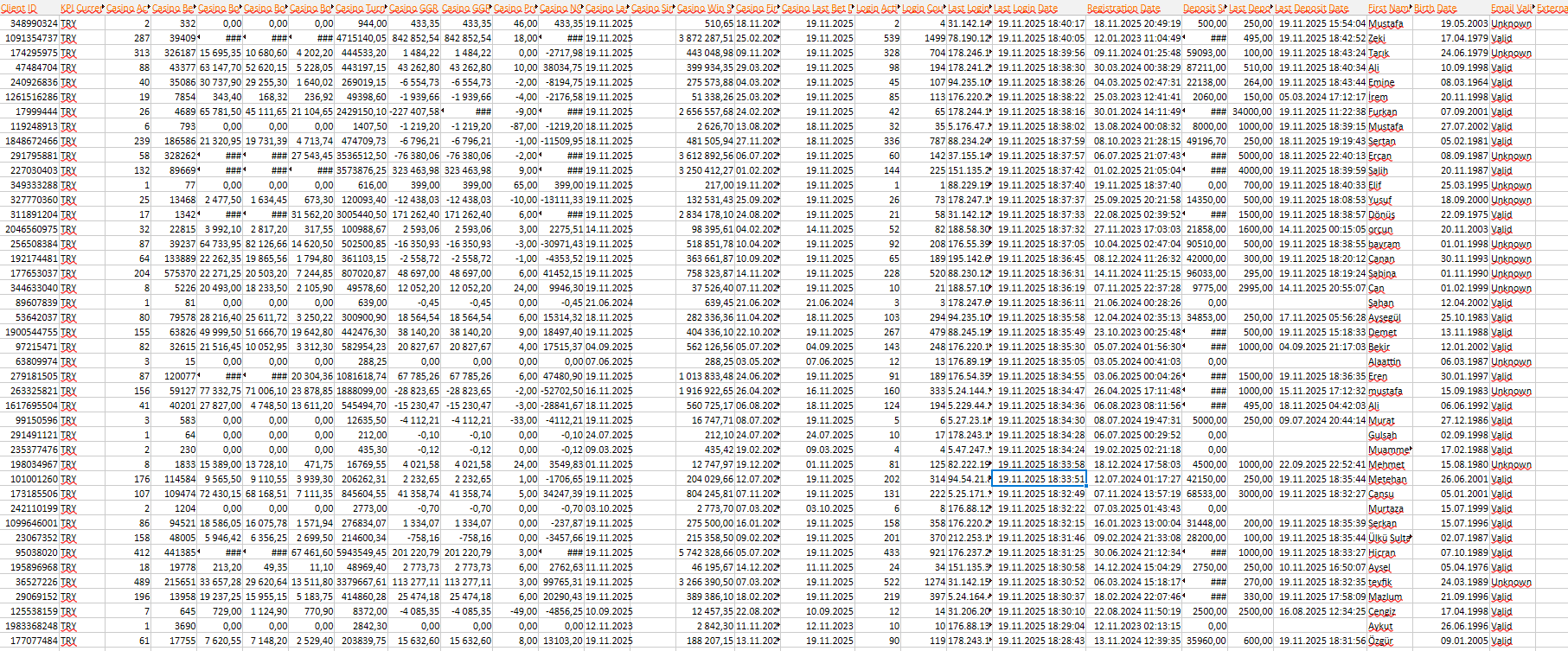Image resolution: width=1568 pixels, height=651 pixels.
Task: Select client ID cell 348990324
Action: [35, 23]
